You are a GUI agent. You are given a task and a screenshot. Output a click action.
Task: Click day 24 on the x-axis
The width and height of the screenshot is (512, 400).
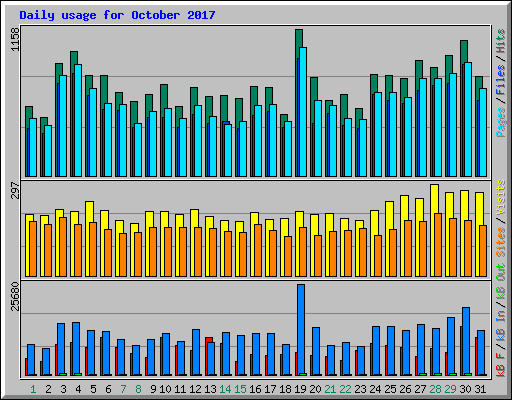375,389
